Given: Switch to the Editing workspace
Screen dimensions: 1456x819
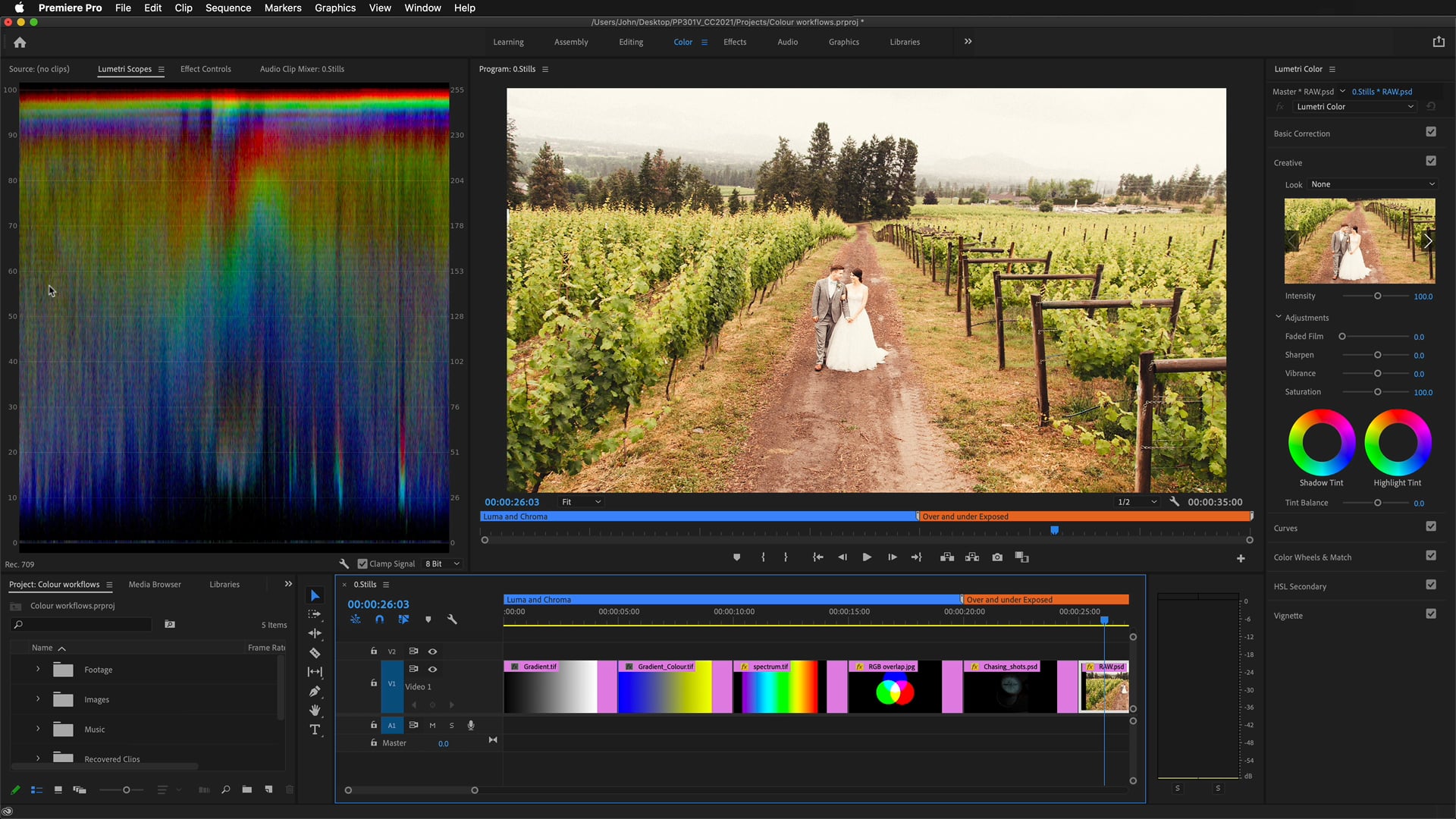Looking at the screenshot, I should click(631, 42).
